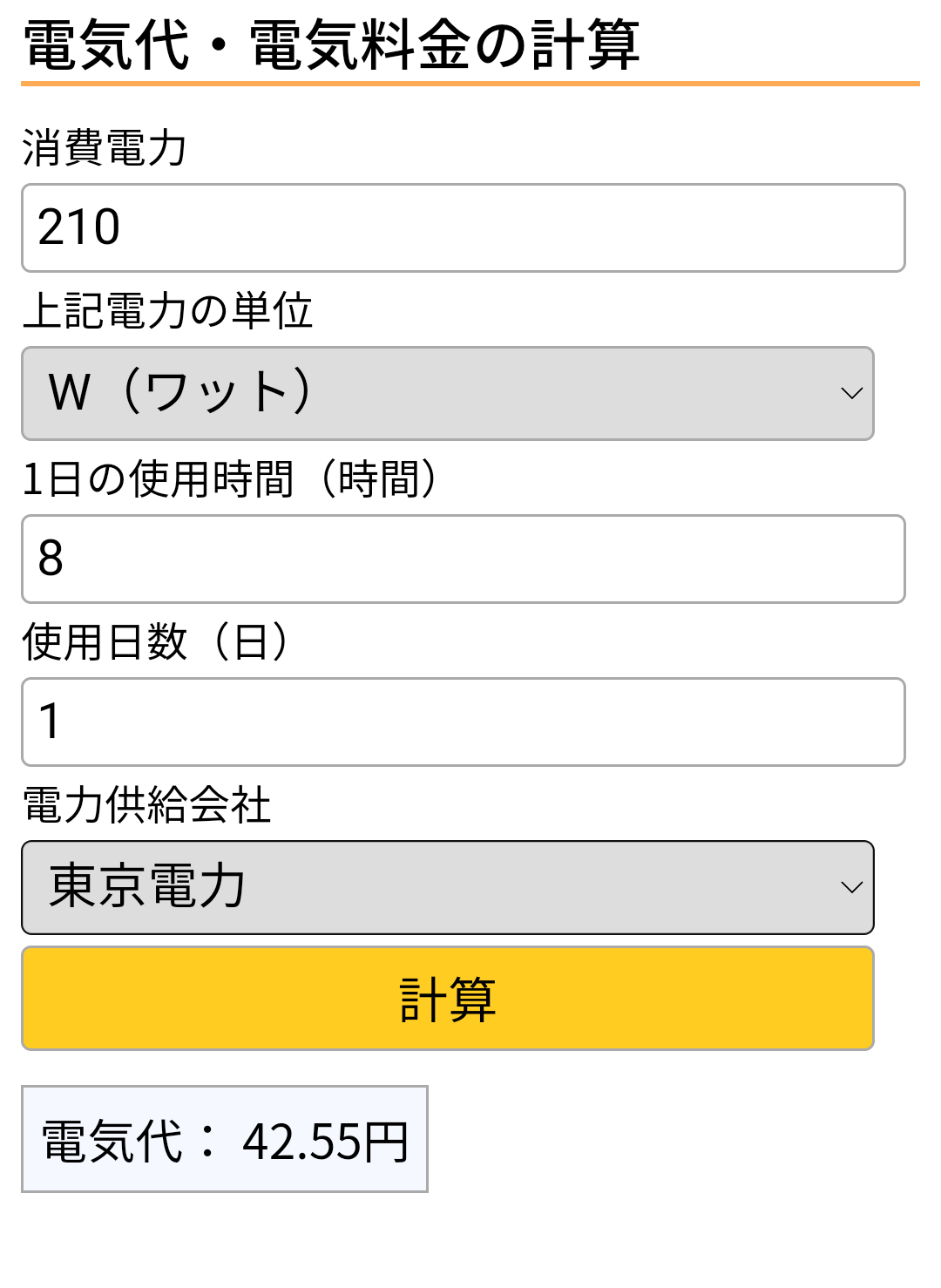
Task: Click the orange divider line under heading
Action: pyautogui.click(x=470, y=84)
